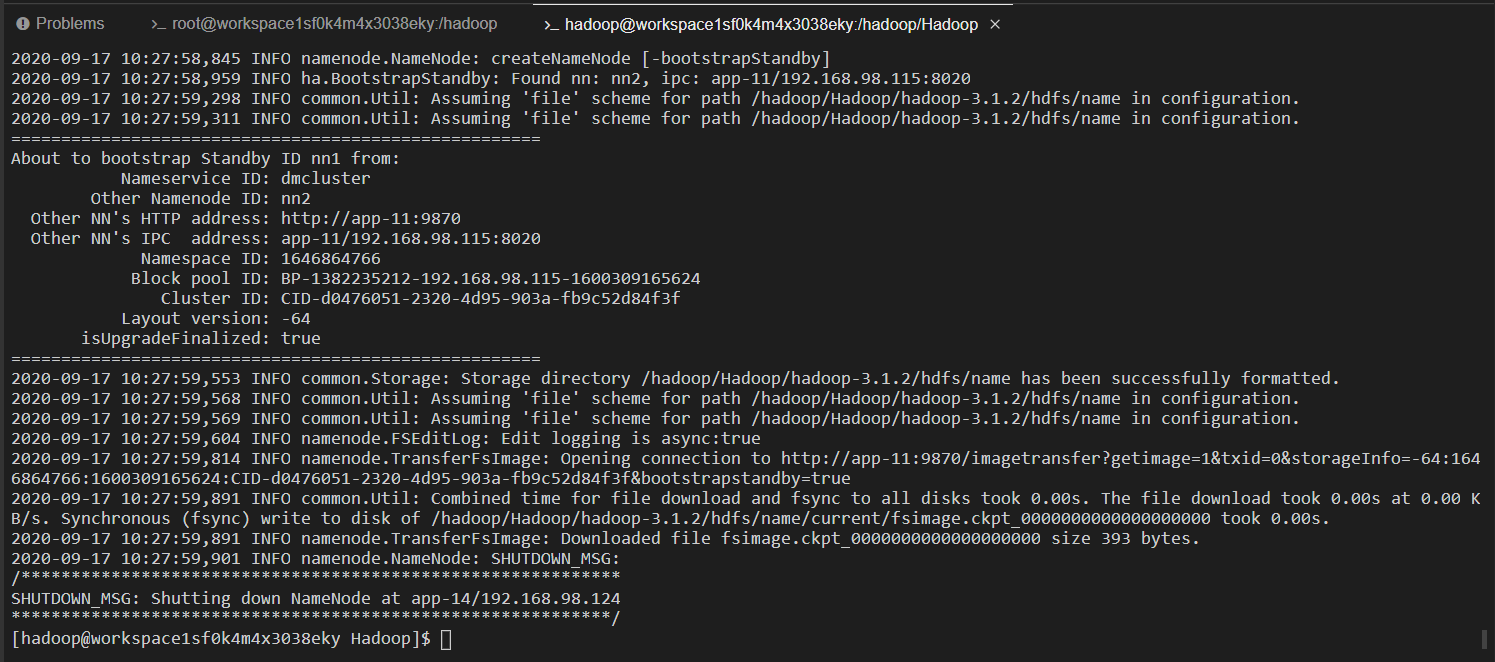Click the Problems warning circle icon

coord(23,23)
